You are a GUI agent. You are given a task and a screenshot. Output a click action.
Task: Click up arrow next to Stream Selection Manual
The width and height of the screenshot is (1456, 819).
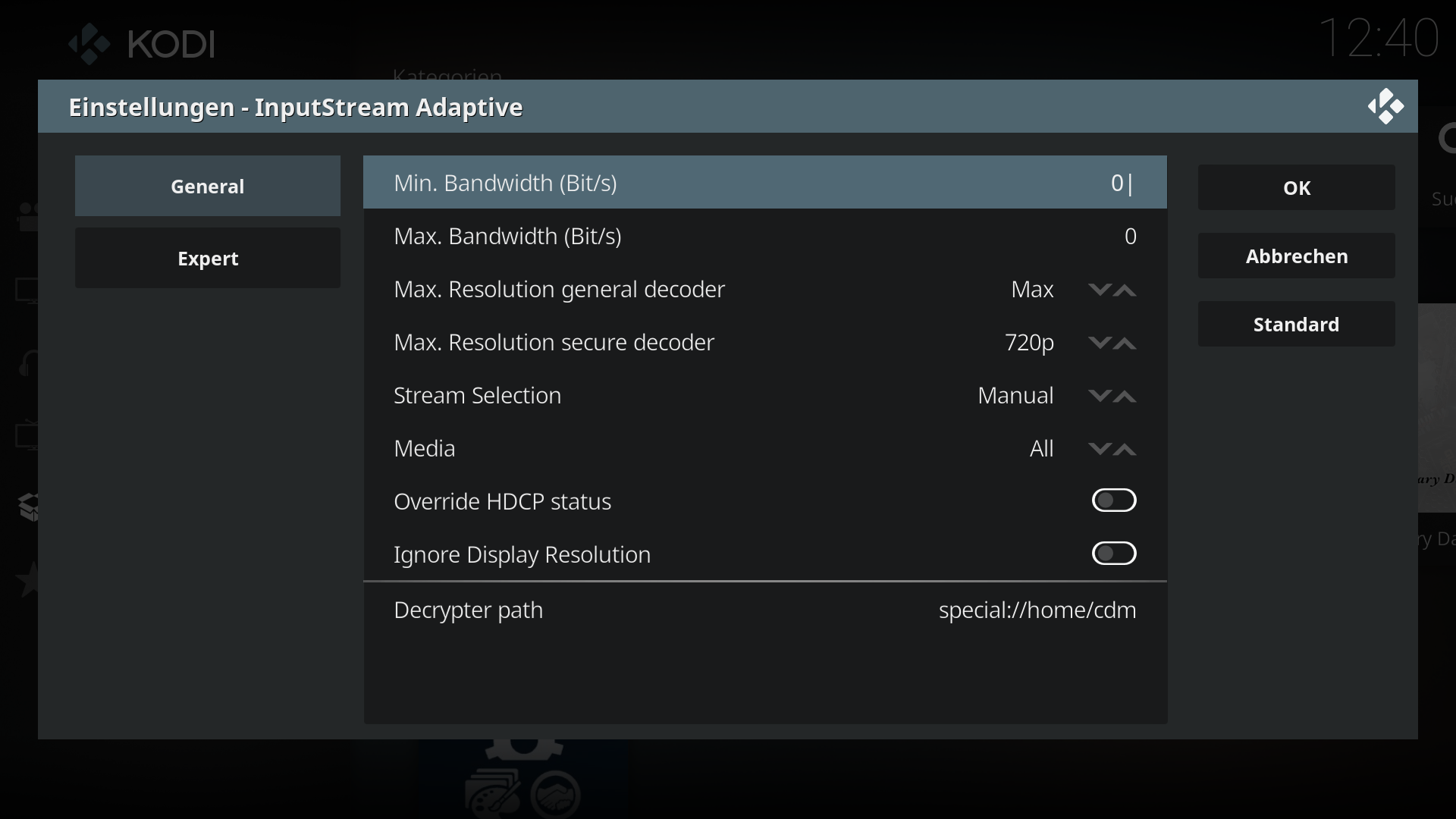click(x=1125, y=396)
